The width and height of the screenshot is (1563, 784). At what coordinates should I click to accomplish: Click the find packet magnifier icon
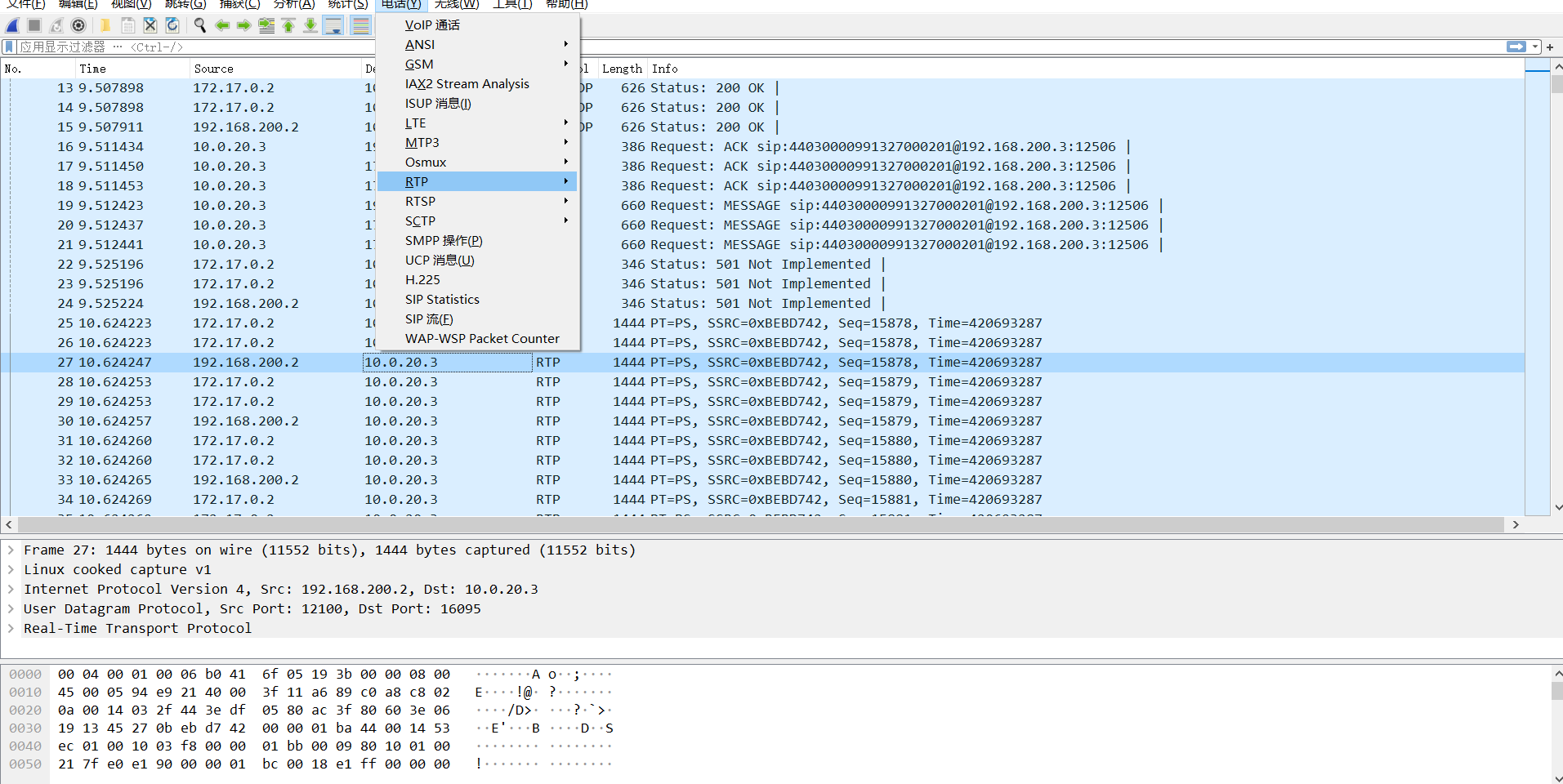point(199,26)
